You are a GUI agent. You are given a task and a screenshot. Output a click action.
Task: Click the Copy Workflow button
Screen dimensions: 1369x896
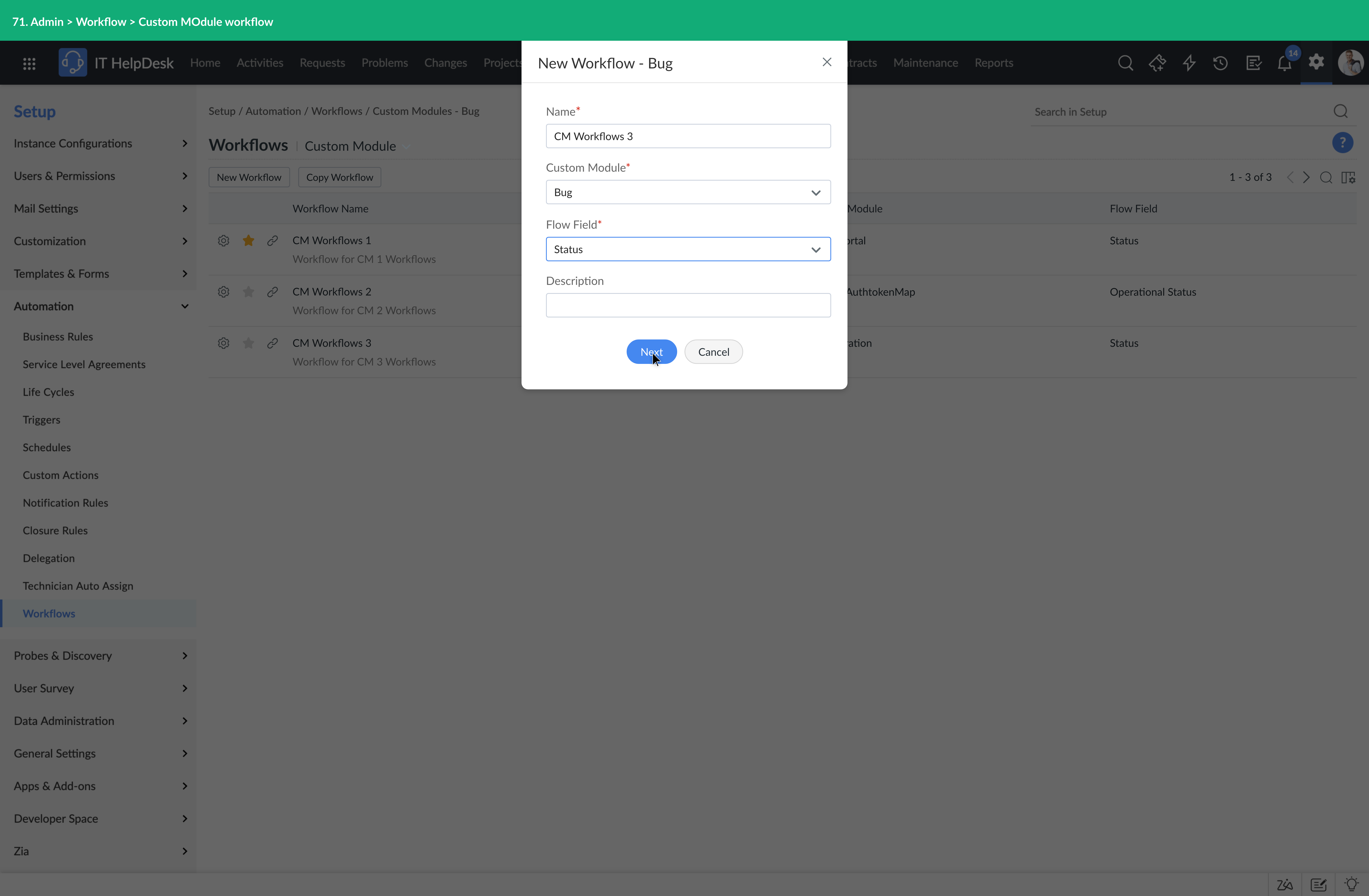pyautogui.click(x=339, y=177)
